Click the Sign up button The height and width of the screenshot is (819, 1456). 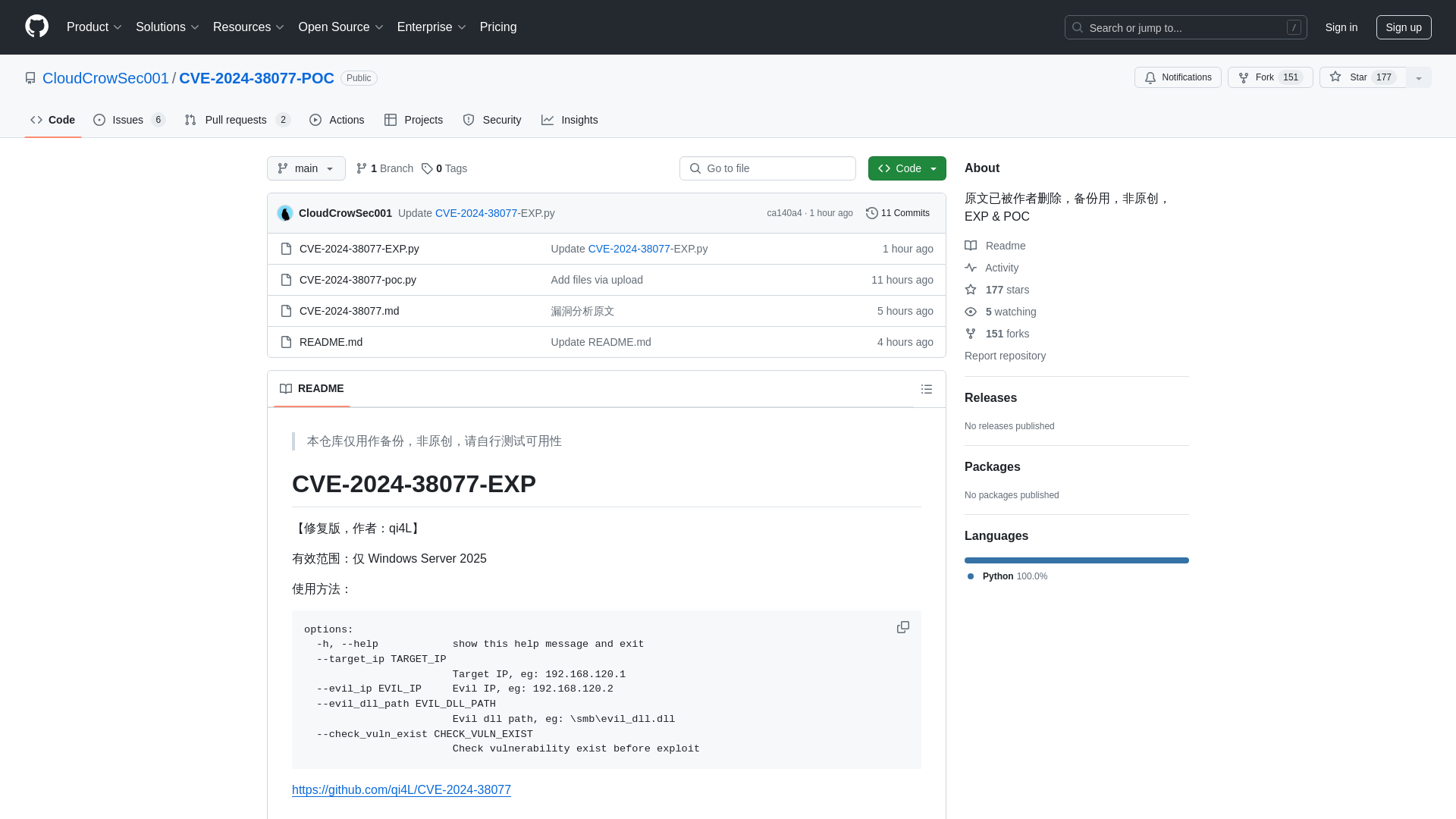pyautogui.click(x=1404, y=27)
